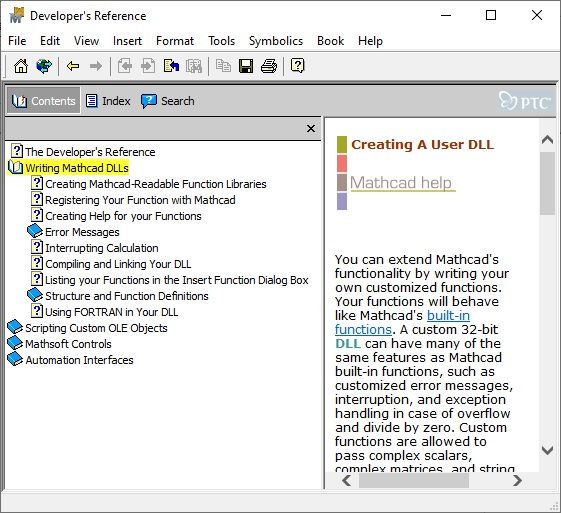Open Automation Interfaces book
The height and width of the screenshot is (513, 561).
(x=79, y=360)
